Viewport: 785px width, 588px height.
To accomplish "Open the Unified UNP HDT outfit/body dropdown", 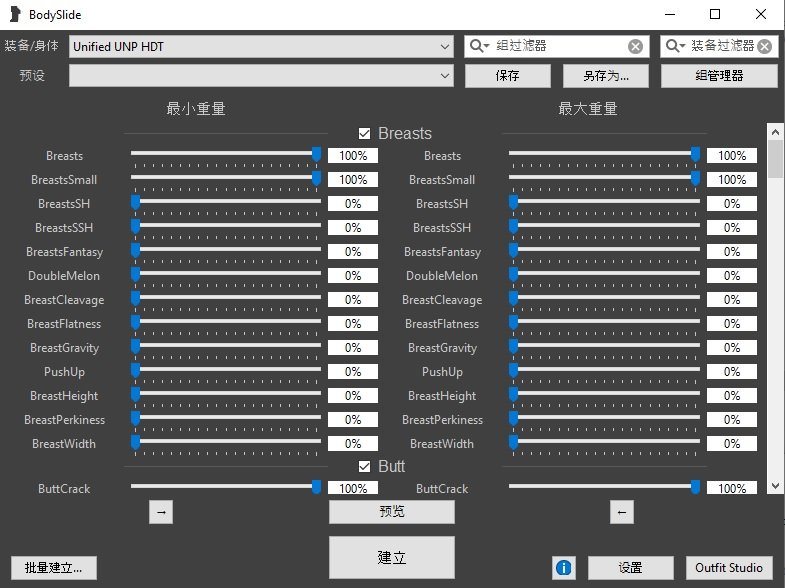I will click(x=261, y=47).
